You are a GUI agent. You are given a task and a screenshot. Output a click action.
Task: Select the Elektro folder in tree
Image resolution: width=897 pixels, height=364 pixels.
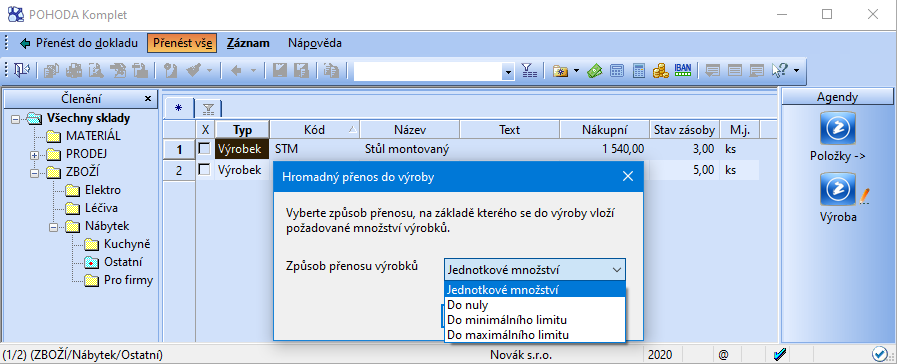102,190
